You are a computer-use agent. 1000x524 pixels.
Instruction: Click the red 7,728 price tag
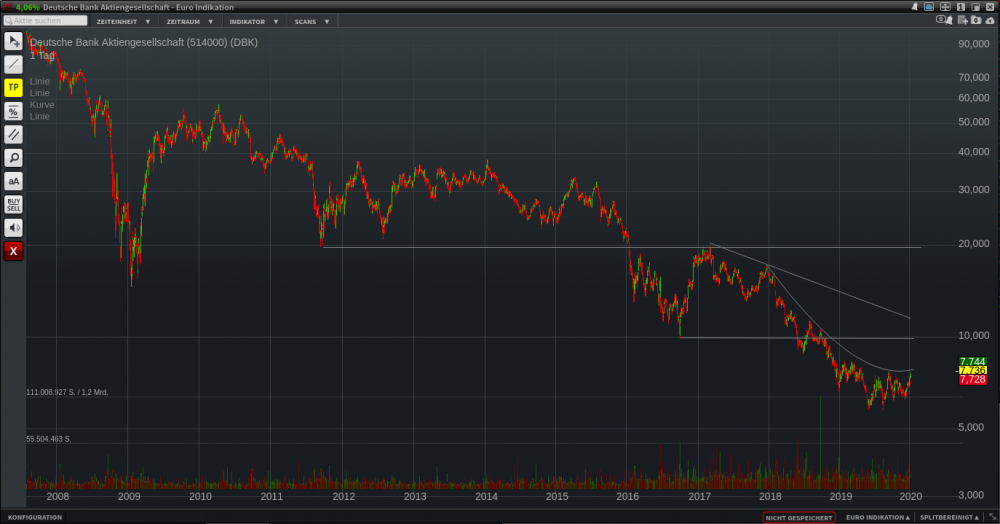tap(973, 379)
